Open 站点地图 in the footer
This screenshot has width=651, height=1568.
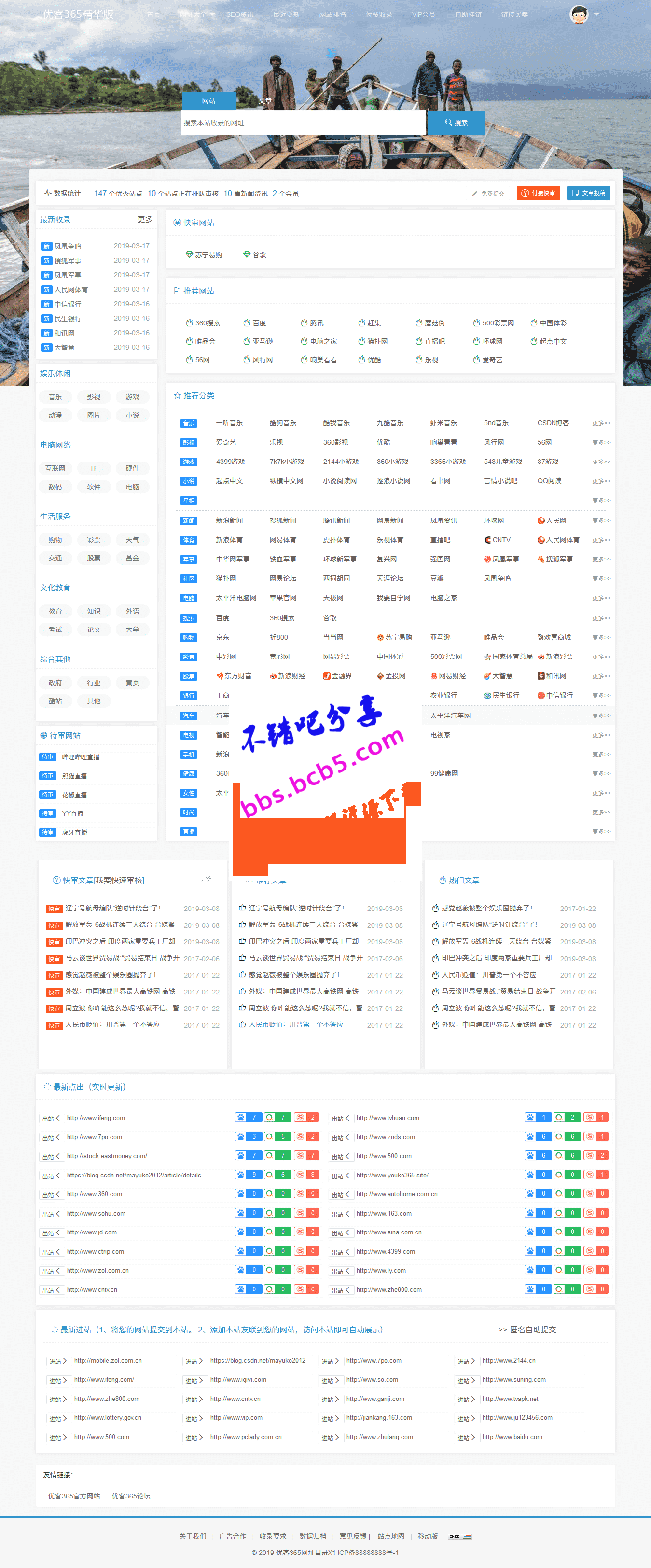click(x=390, y=1536)
